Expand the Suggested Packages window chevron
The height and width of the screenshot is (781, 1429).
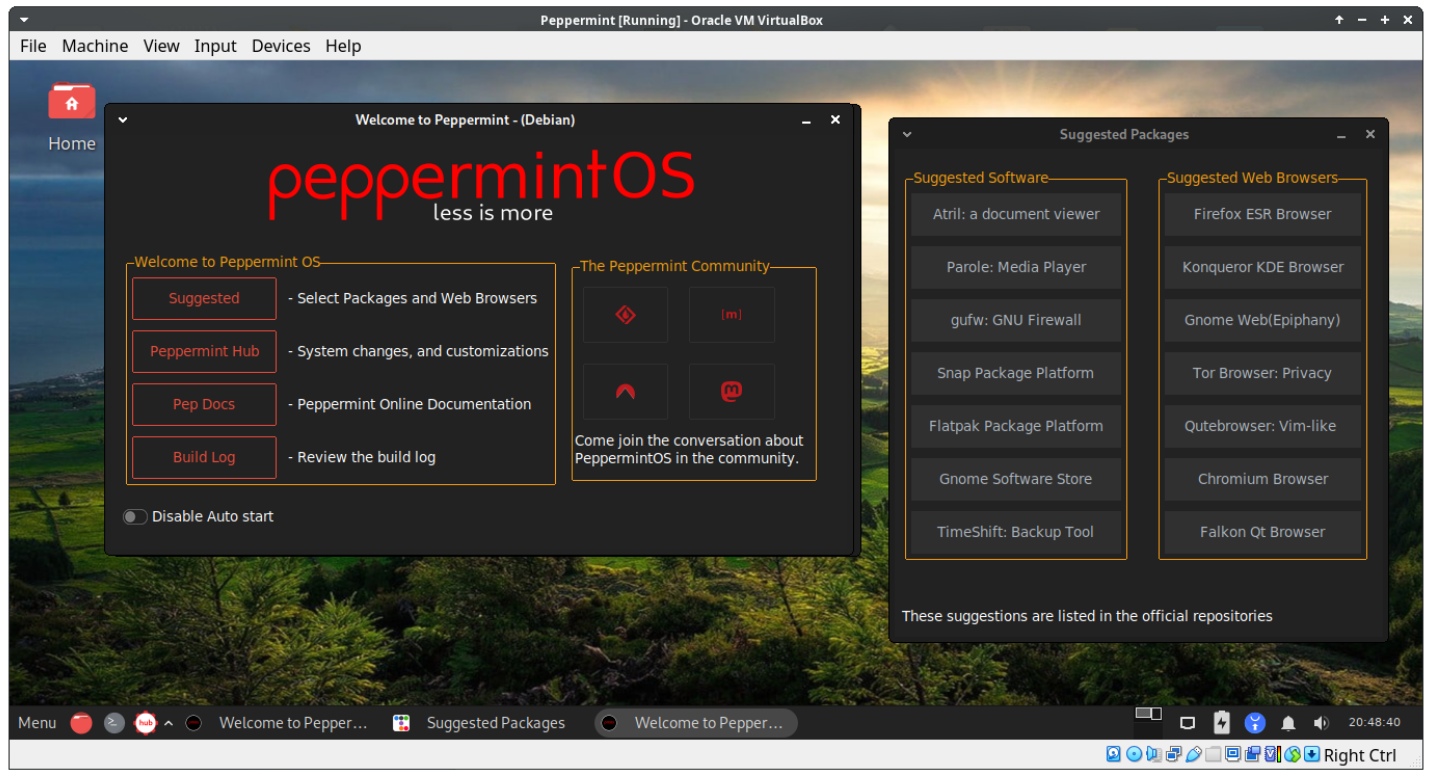906,134
